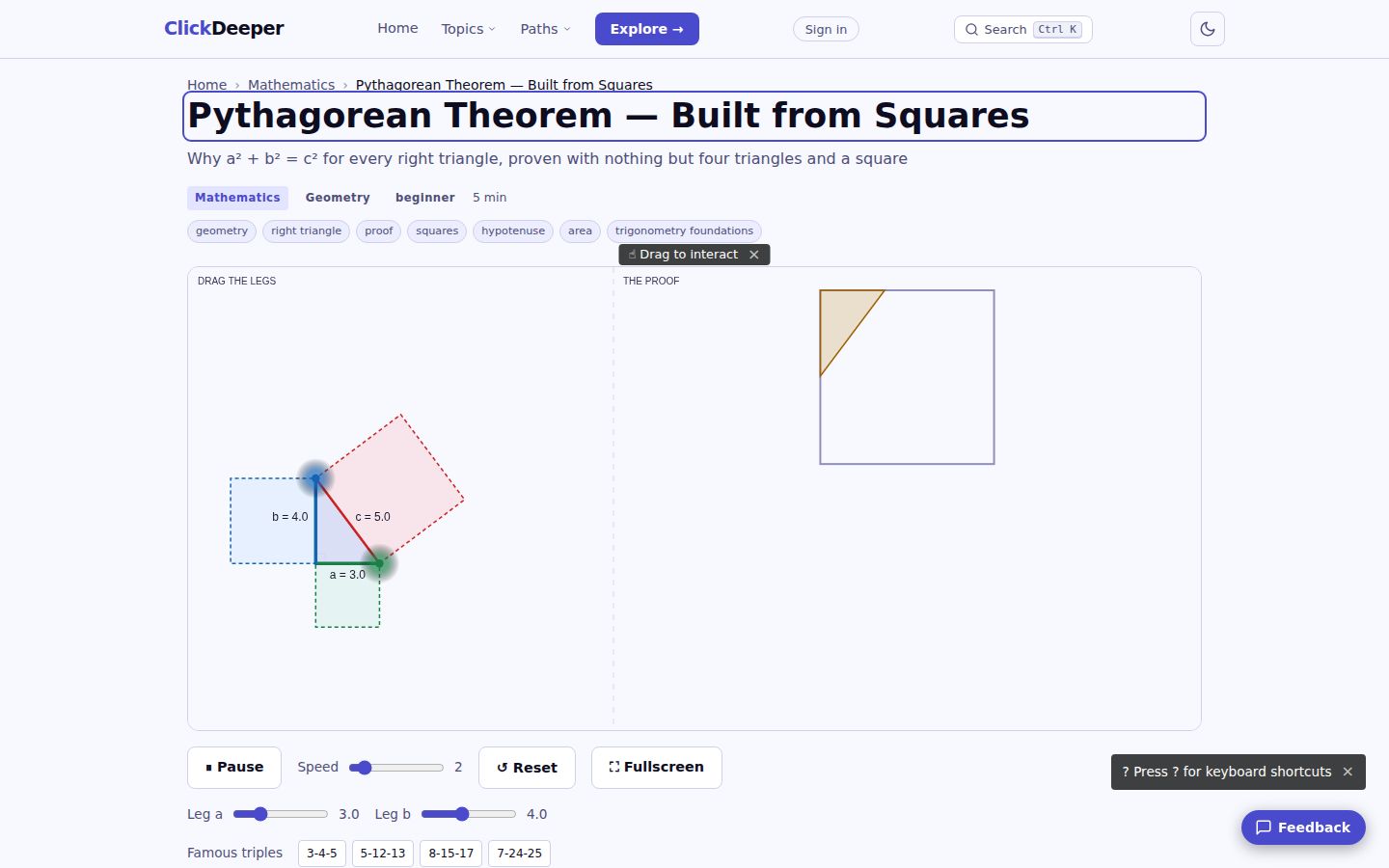Expand the Paths dropdown menu
The image size is (1389, 868).
pos(545,29)
